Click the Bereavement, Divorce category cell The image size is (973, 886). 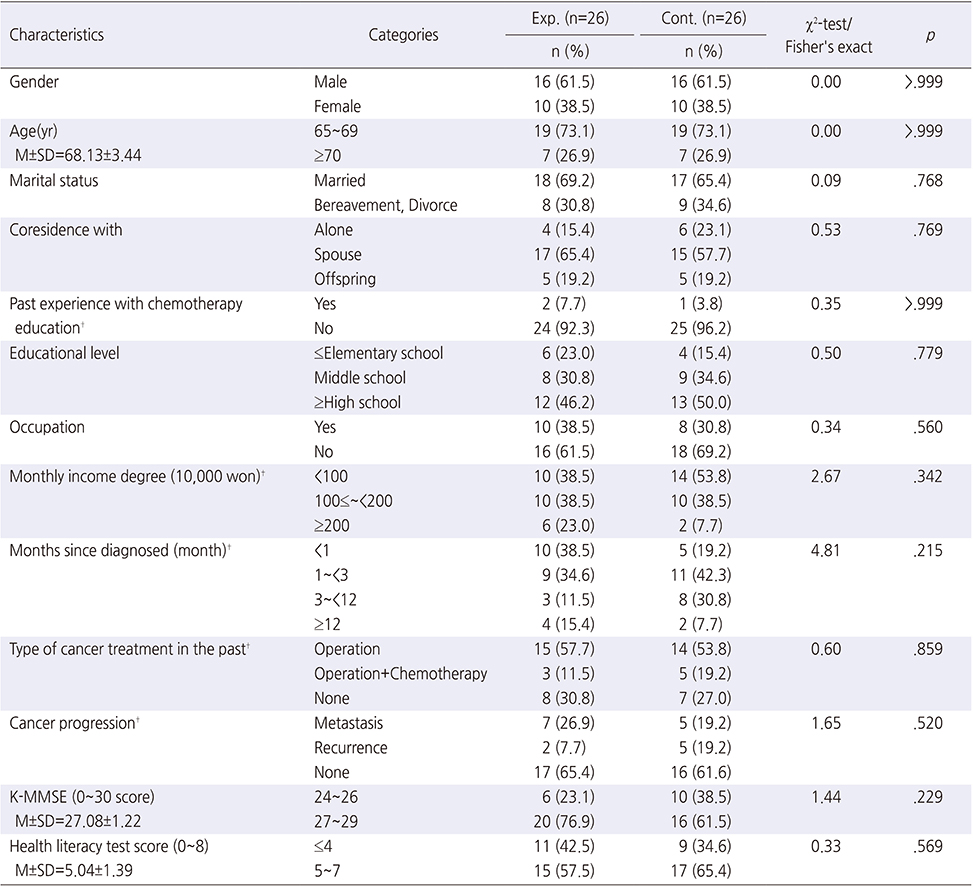385,205
